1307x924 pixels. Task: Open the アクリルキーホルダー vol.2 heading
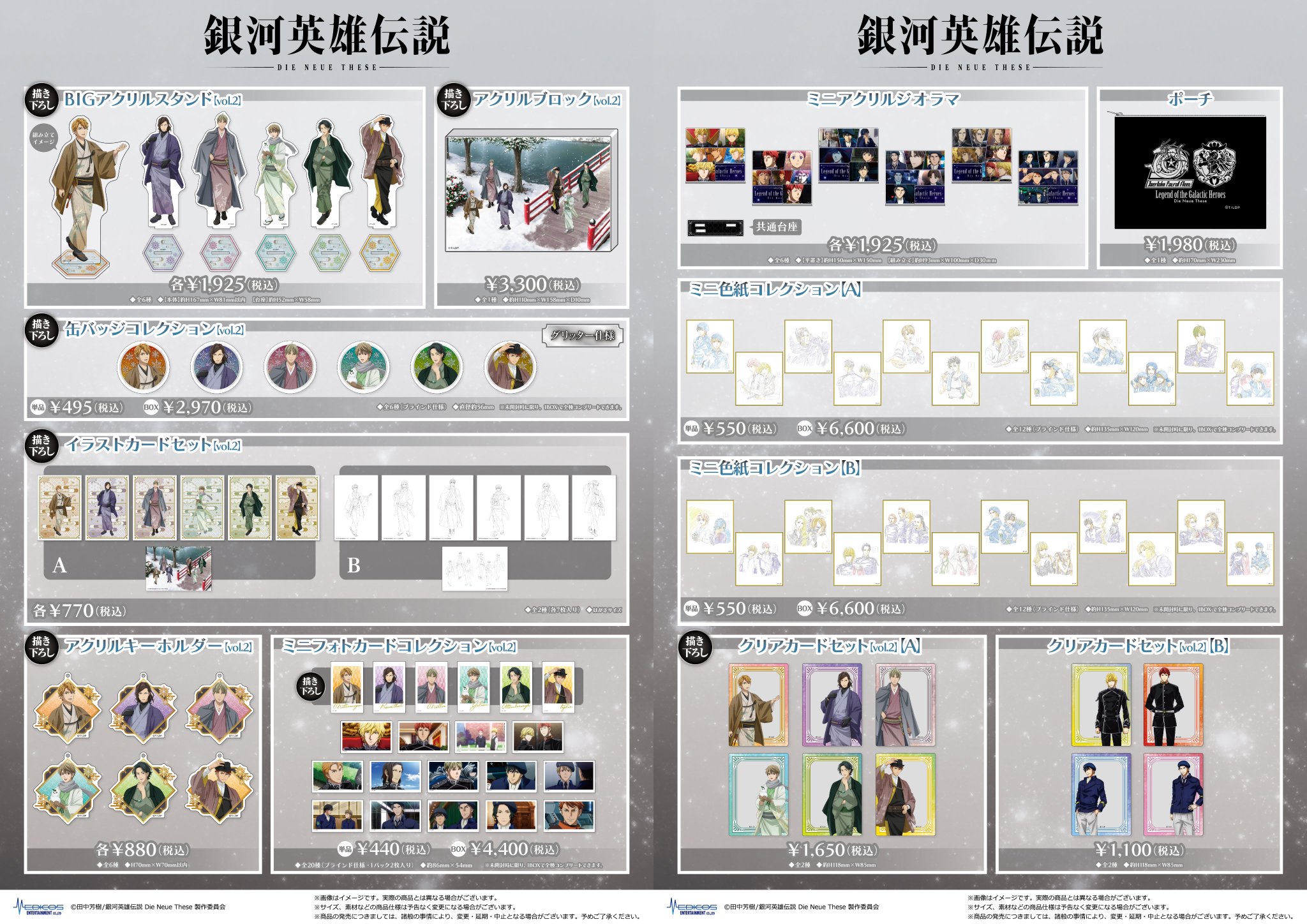click(x=158, y=646)
